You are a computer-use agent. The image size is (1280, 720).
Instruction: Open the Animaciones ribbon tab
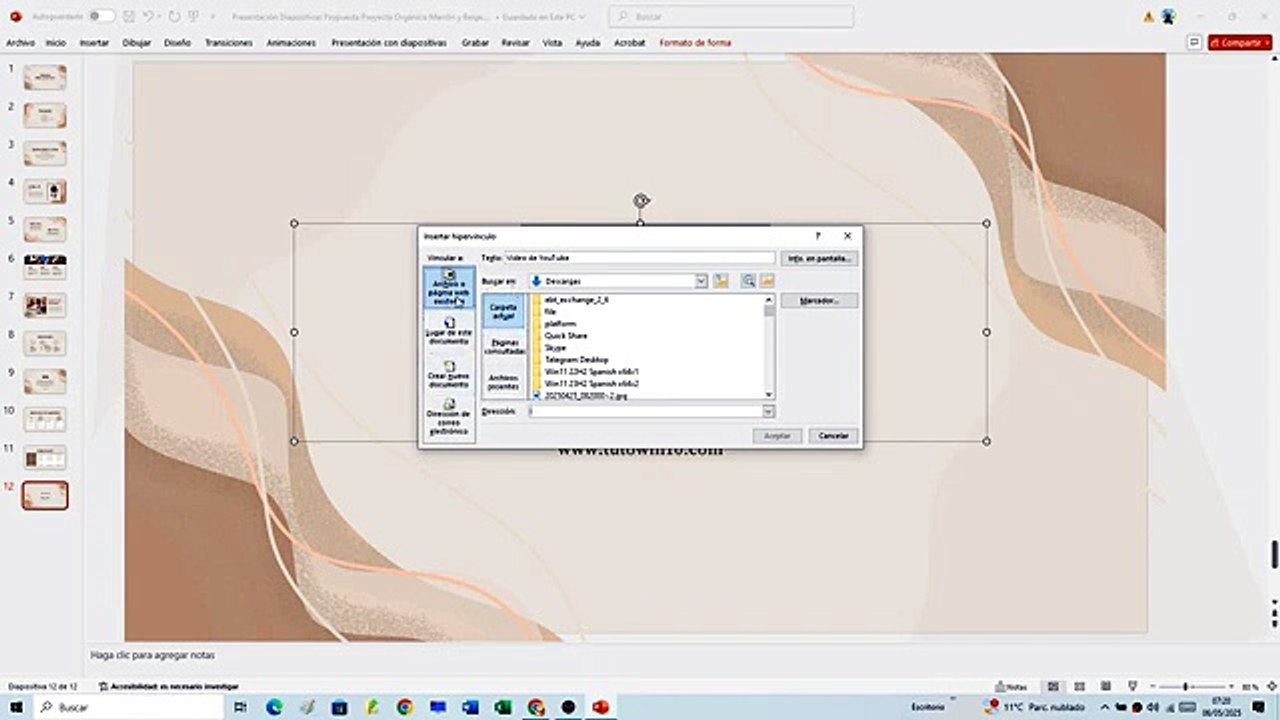pyautogui.click(x=291, y=43)
